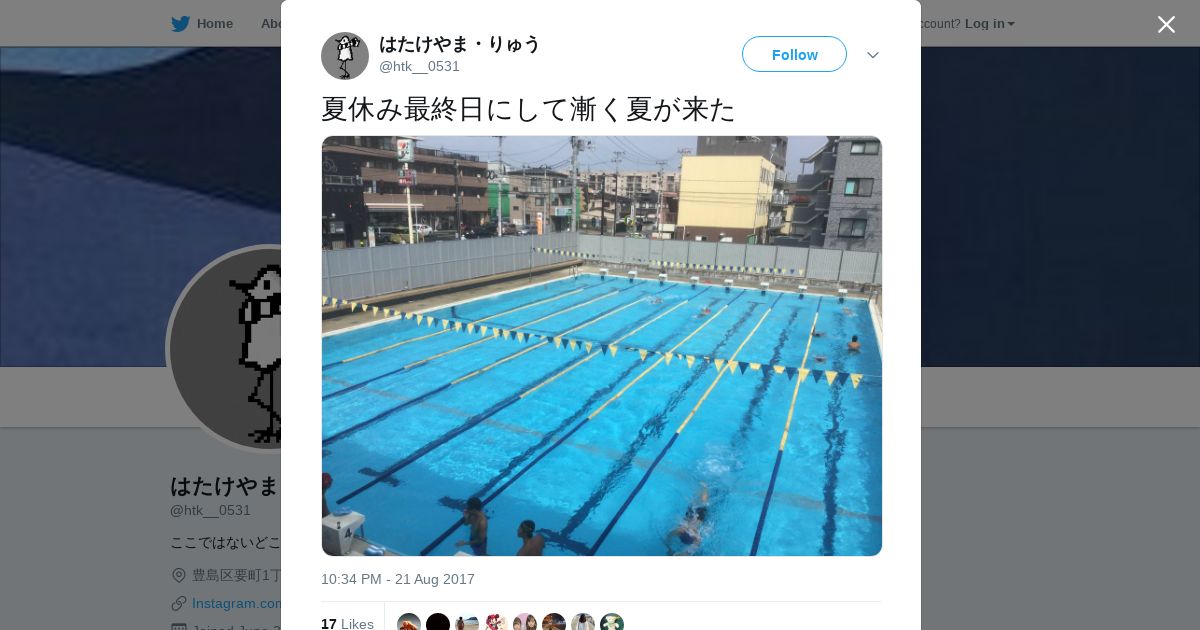Image resolution: width=1200 pixels, height=630 pixels.
Task: Open the Log in dropdown
Action: point(989,23)
